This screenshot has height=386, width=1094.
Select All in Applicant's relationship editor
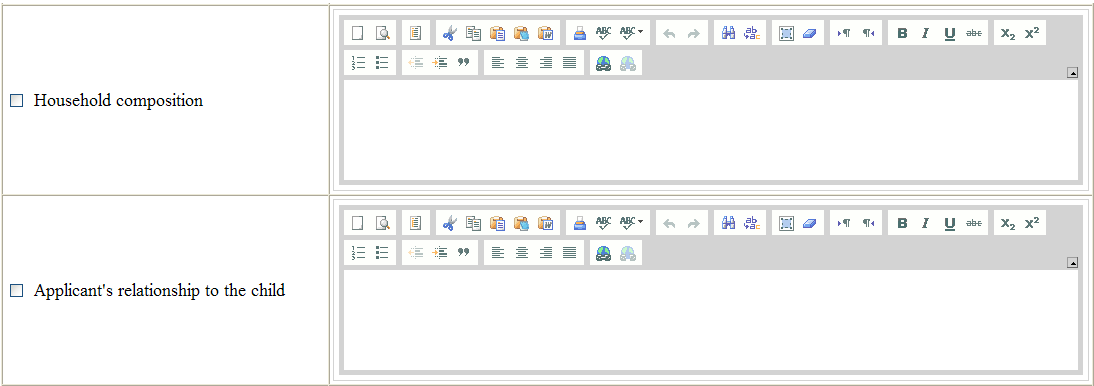(x=786, y=223)
